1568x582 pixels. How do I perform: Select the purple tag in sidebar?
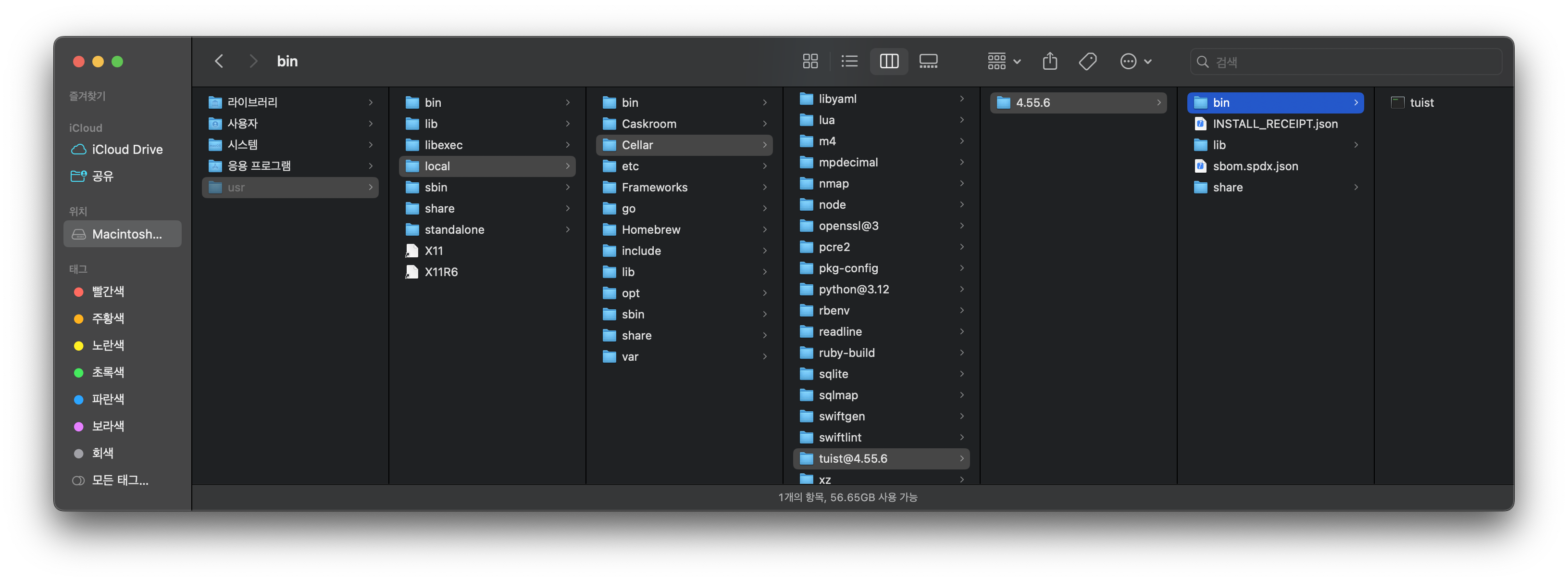click(108, 426)
